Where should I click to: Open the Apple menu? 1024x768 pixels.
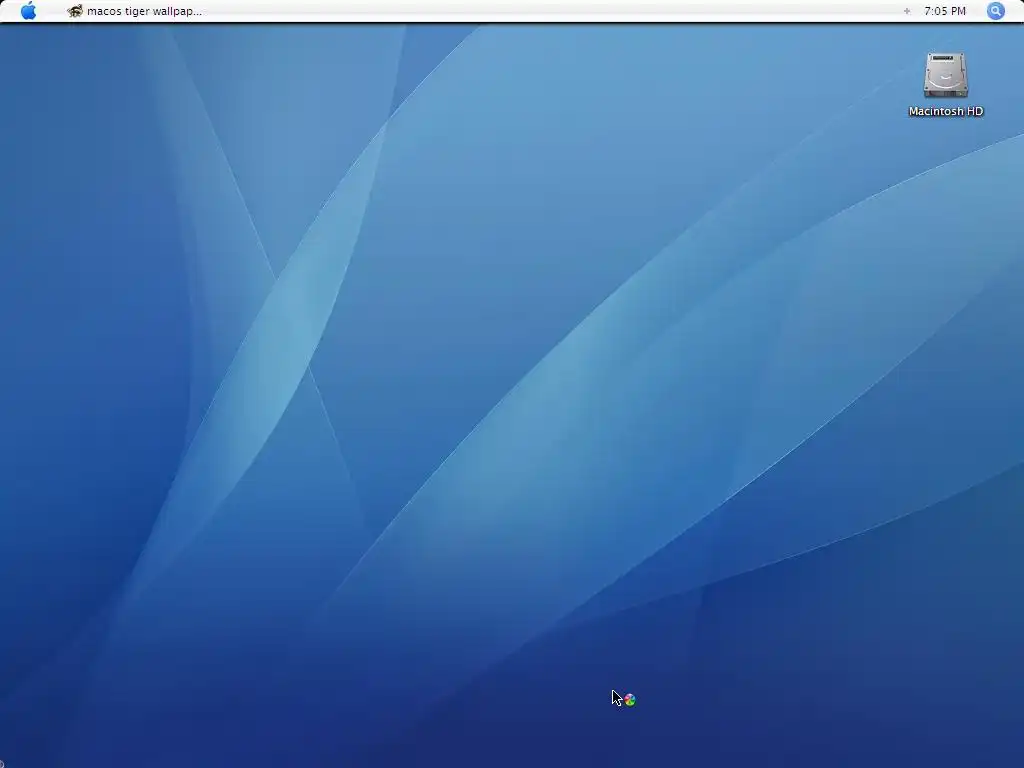28,10
